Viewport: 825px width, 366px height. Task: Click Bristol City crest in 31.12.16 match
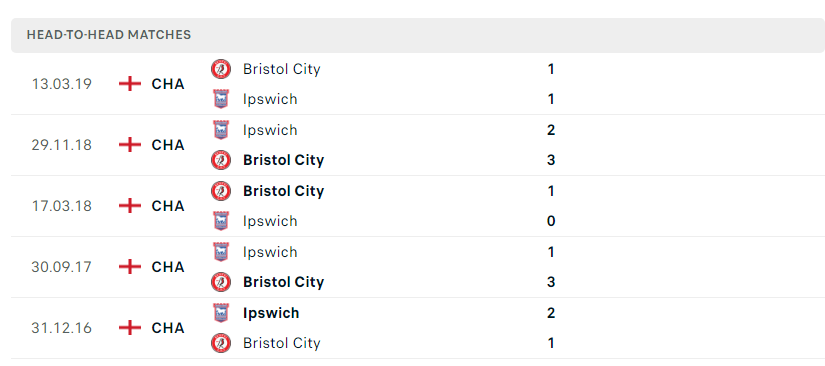[x=221, y=343]
